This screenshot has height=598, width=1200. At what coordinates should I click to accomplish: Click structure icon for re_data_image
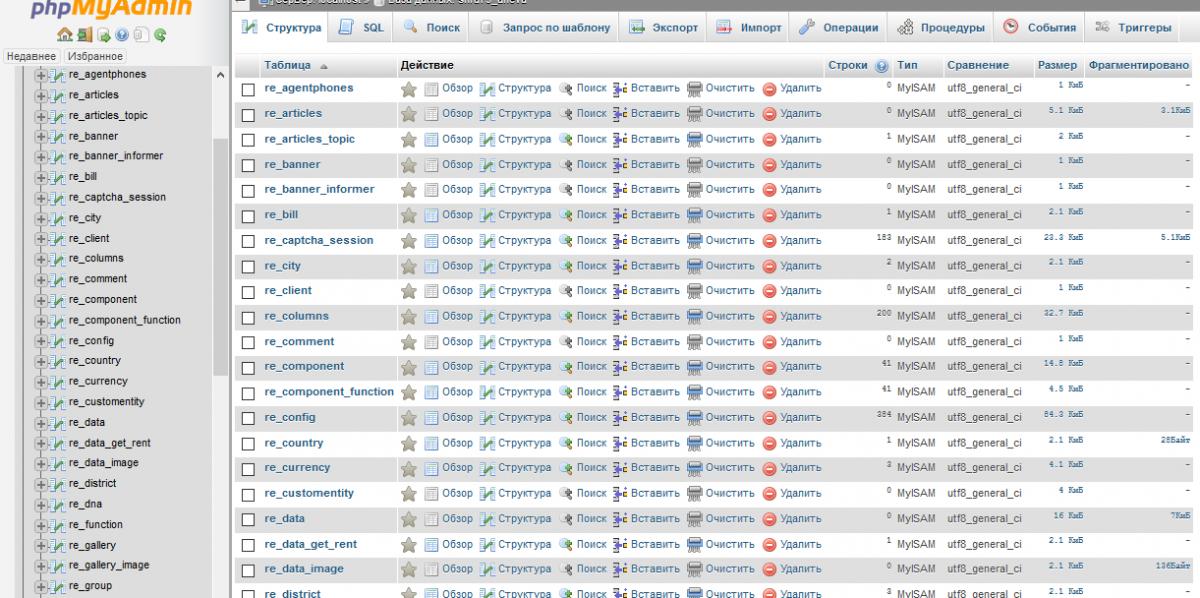pos(487,569)
